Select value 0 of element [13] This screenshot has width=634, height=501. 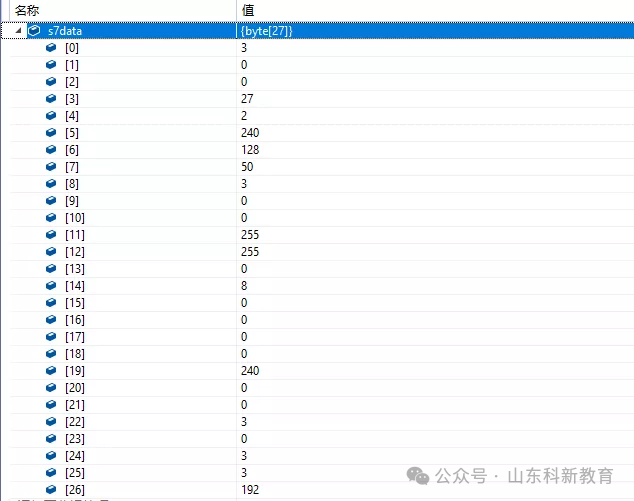pos(244,268)
